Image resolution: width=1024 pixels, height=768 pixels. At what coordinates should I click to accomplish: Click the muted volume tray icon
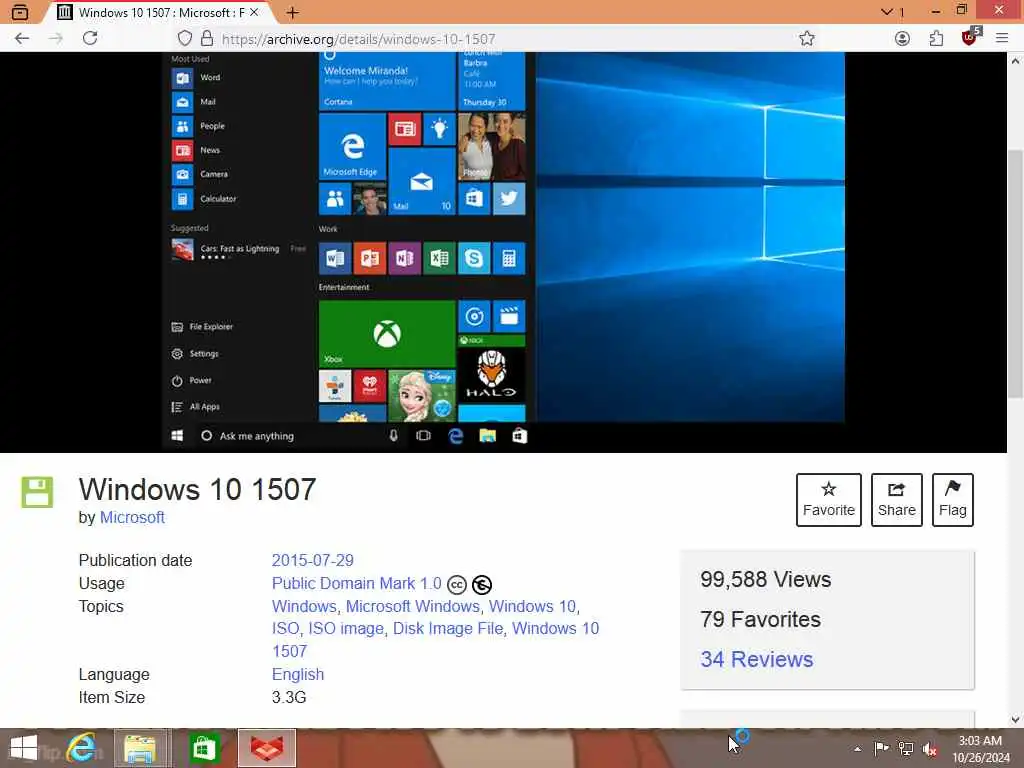pyautogui.click(x=930, y=749)
